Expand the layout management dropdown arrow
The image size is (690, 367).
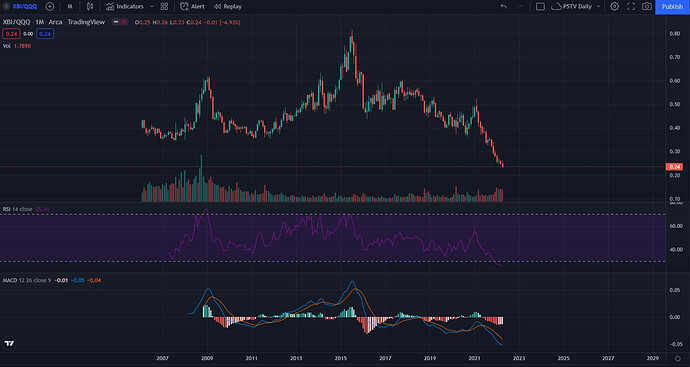pos(598,7)
